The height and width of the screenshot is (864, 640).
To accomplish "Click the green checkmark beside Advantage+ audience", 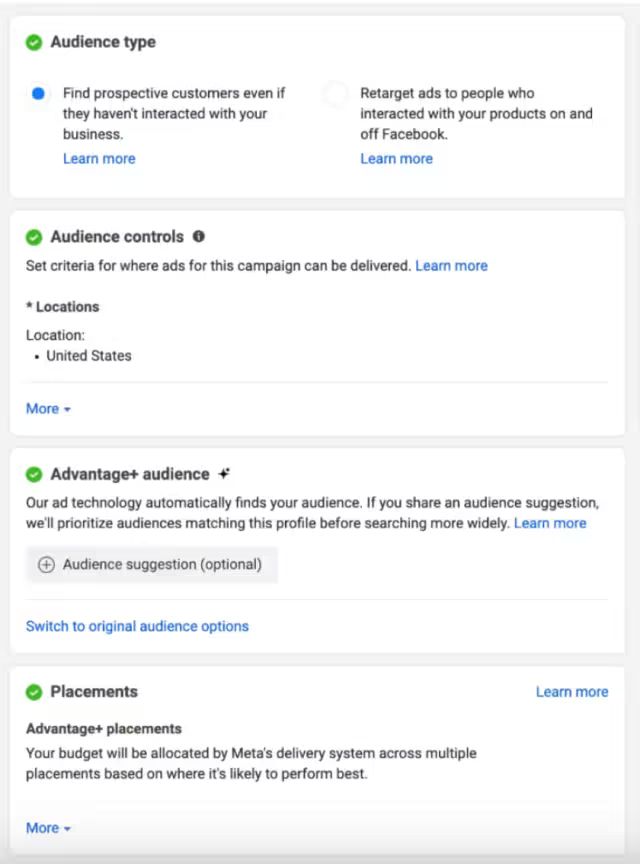I will pyautogui.click(x=34, y=474).
